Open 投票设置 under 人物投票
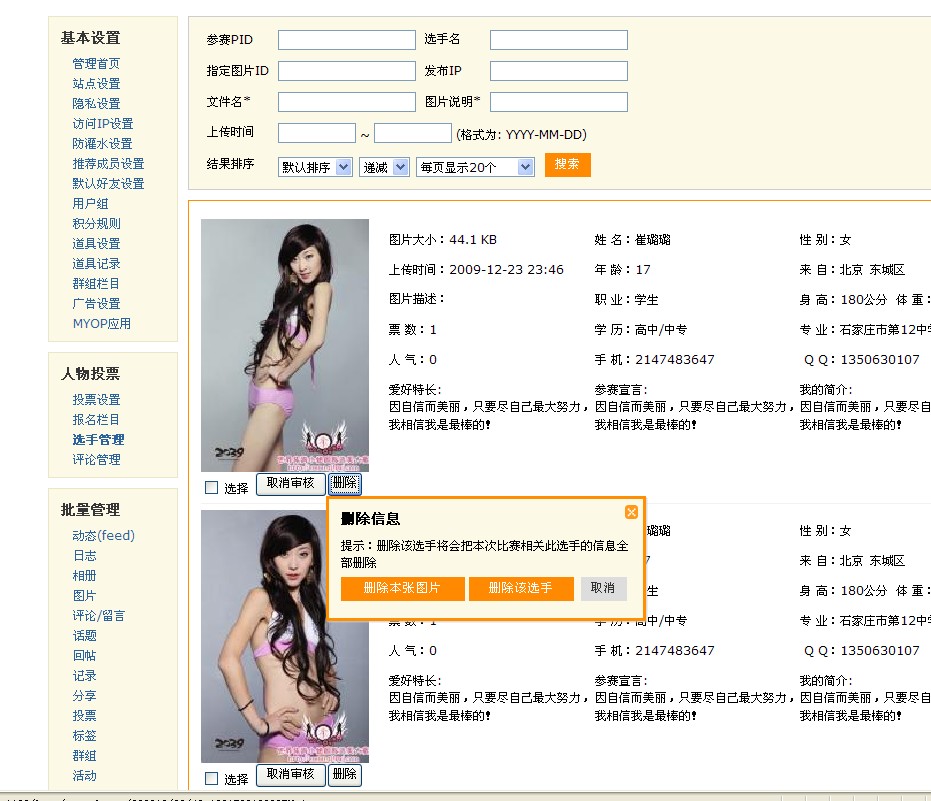The height and width of the screenshot is (801, 931). coord(96,400)
